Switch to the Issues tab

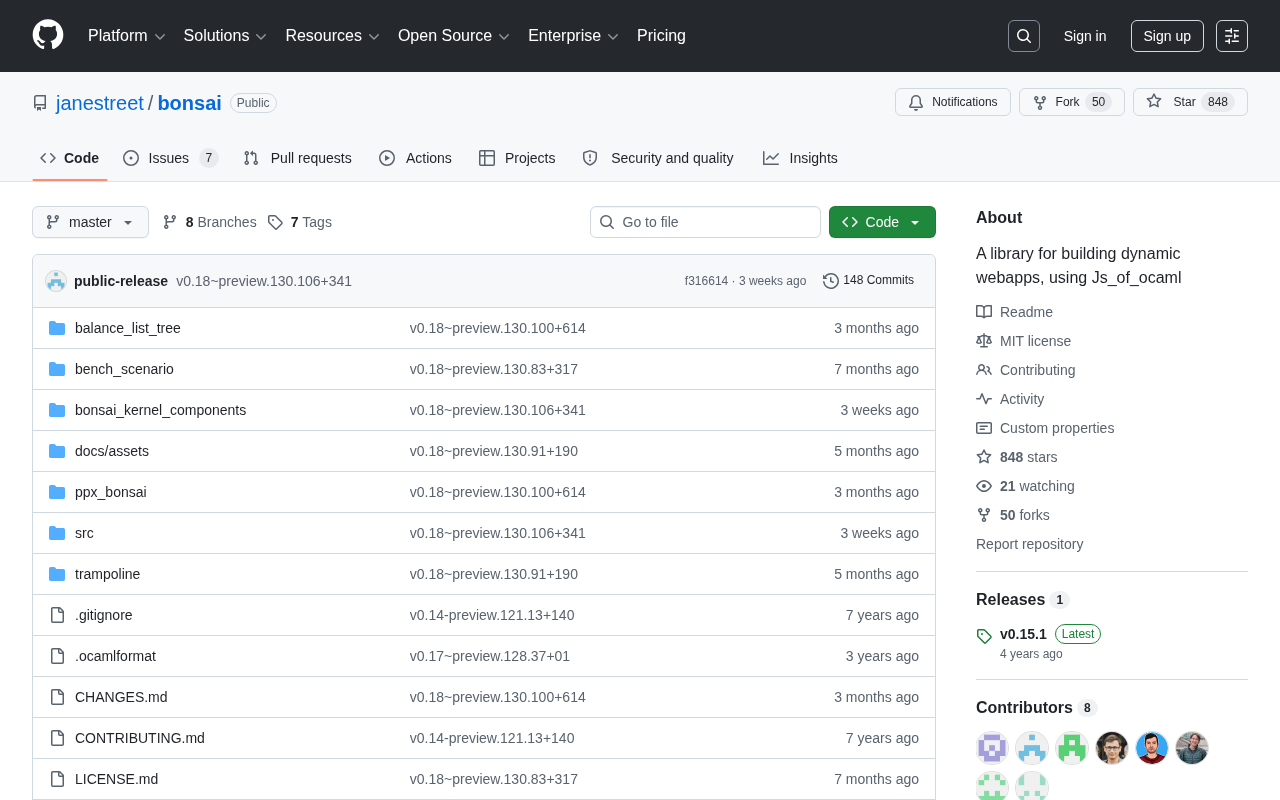(171, 158)
